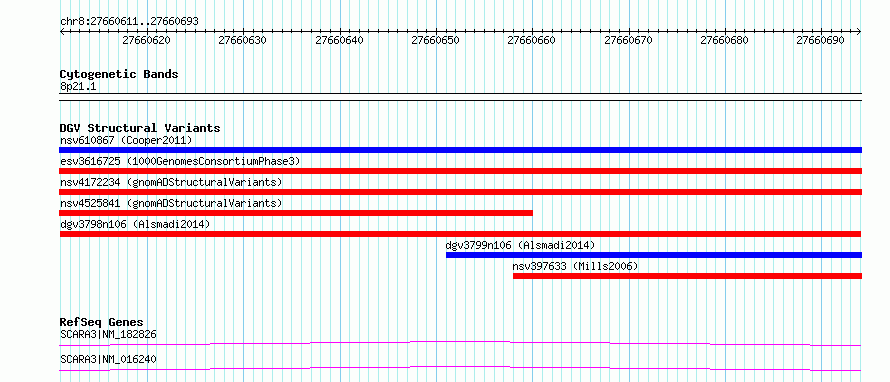This screenshot has height=382, width=890.
Task: Select the nsv397633 red variant bar
Action: pos(687,276)
